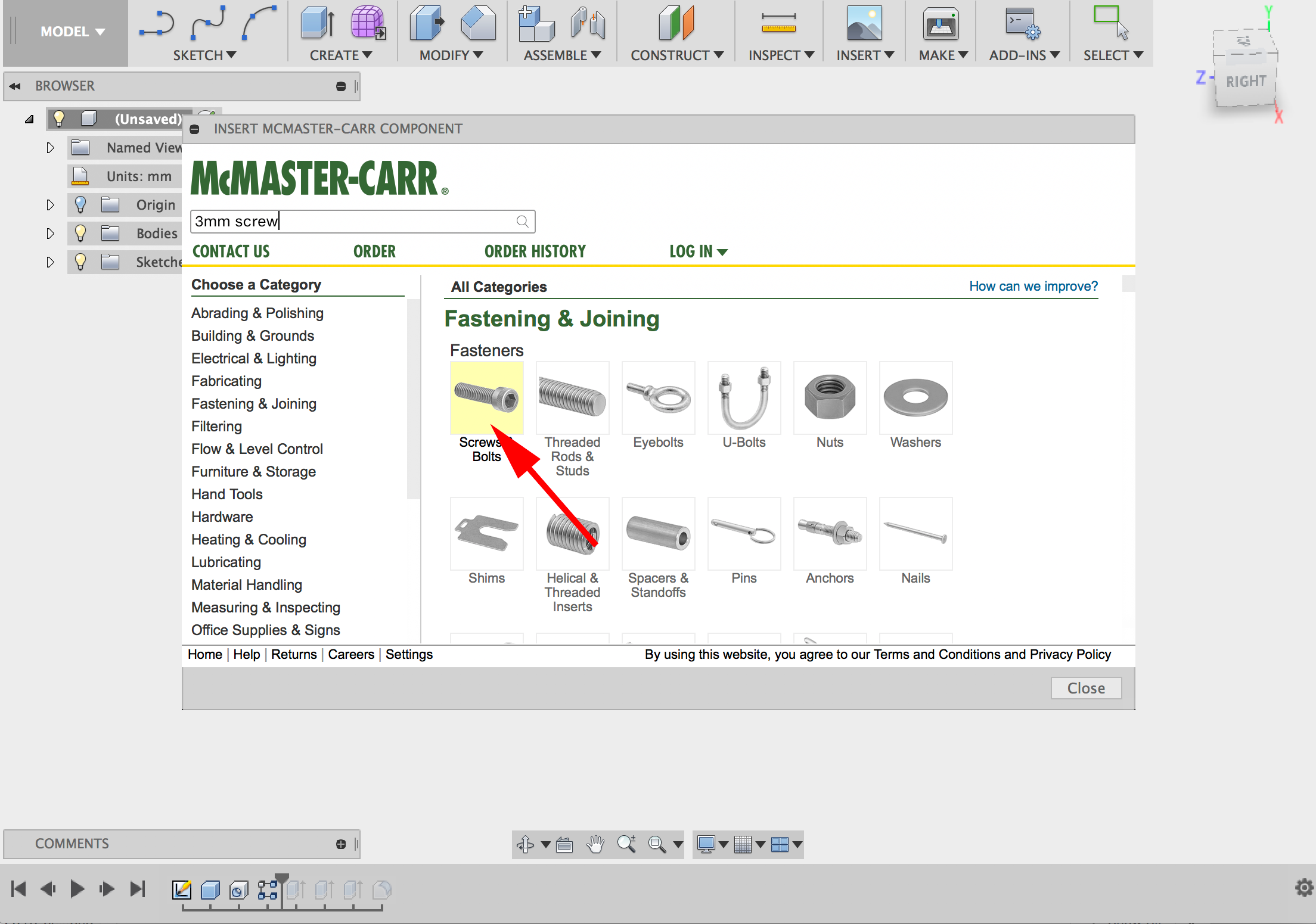
Task: Click the Look At navigation icon
Action: coord(564,844)
